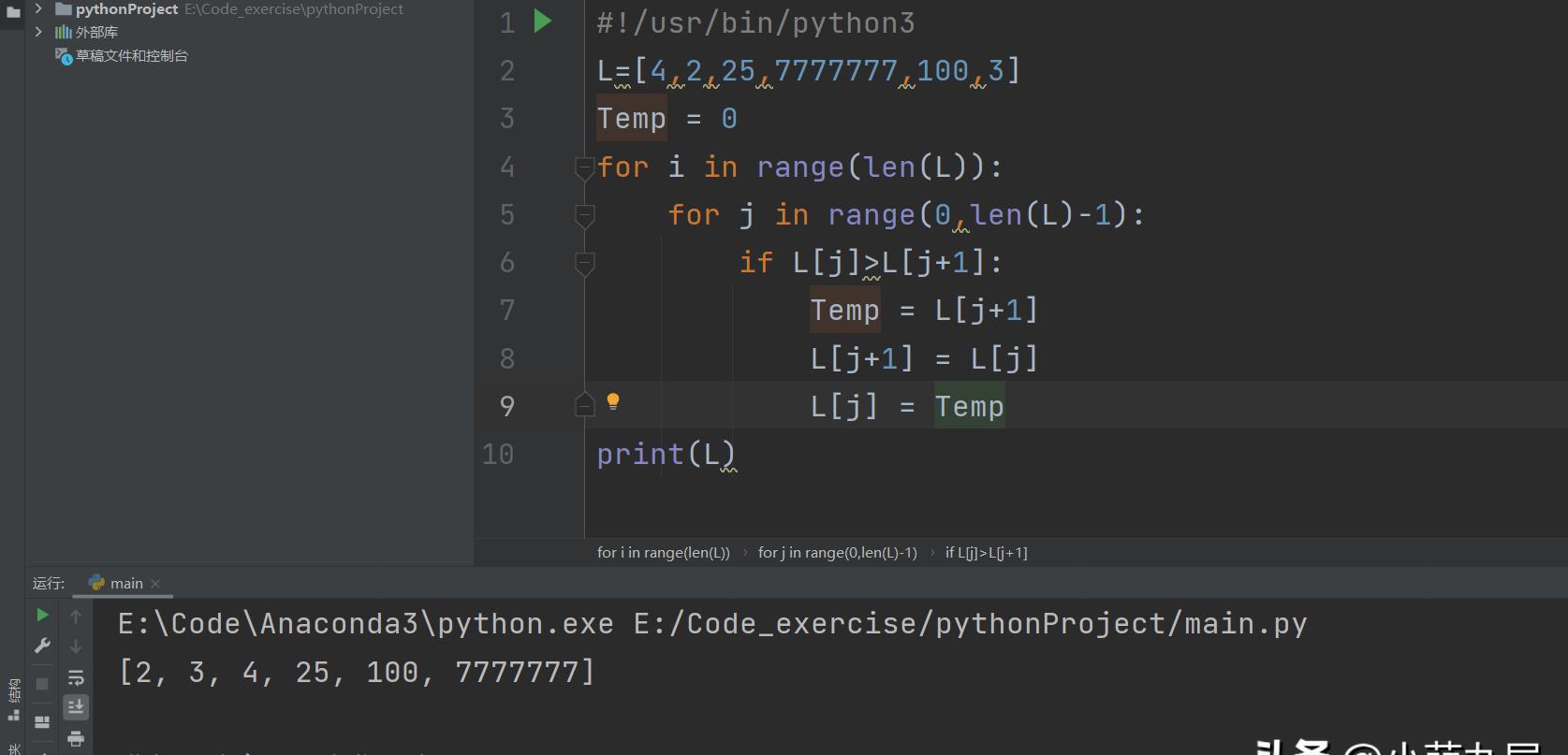Image resolution: width=1568 pixels, height=755 pixels.
Task: Click the stop square button in Run panel
Action: point(42,684)
